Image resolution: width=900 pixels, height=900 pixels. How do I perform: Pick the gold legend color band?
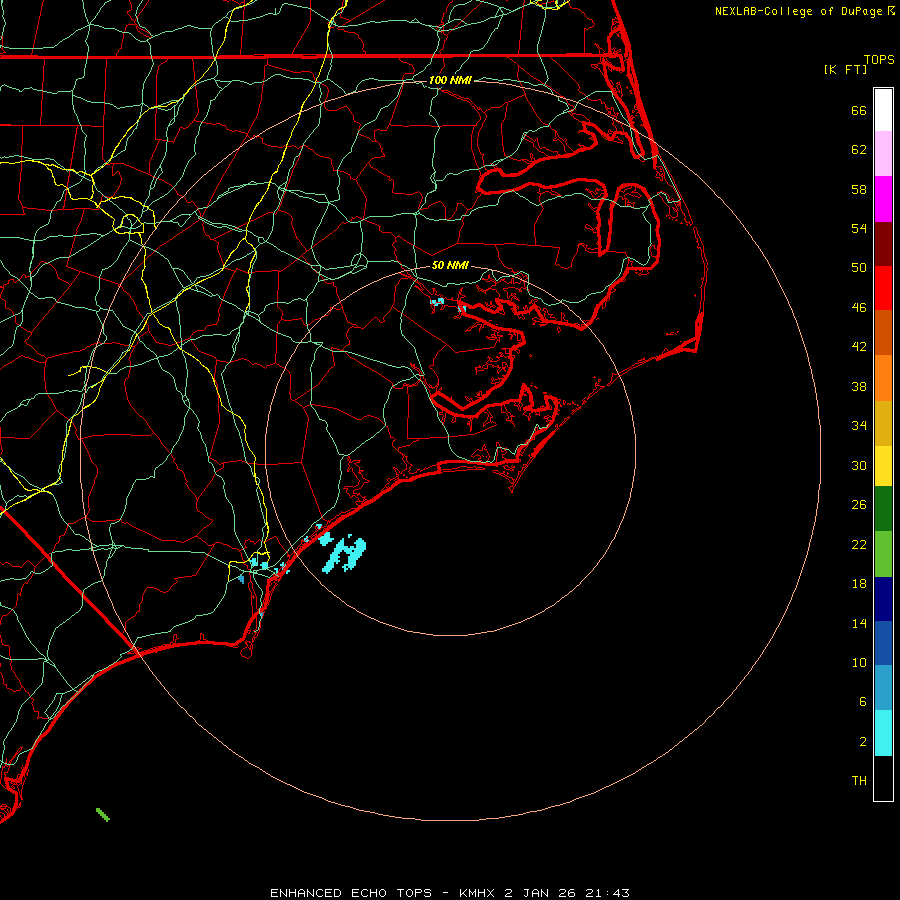point(883,424)
